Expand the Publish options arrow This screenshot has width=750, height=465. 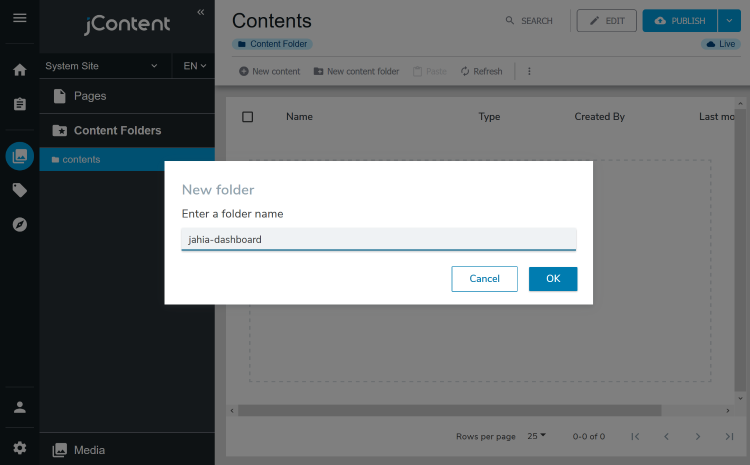(x=729, y=21)
